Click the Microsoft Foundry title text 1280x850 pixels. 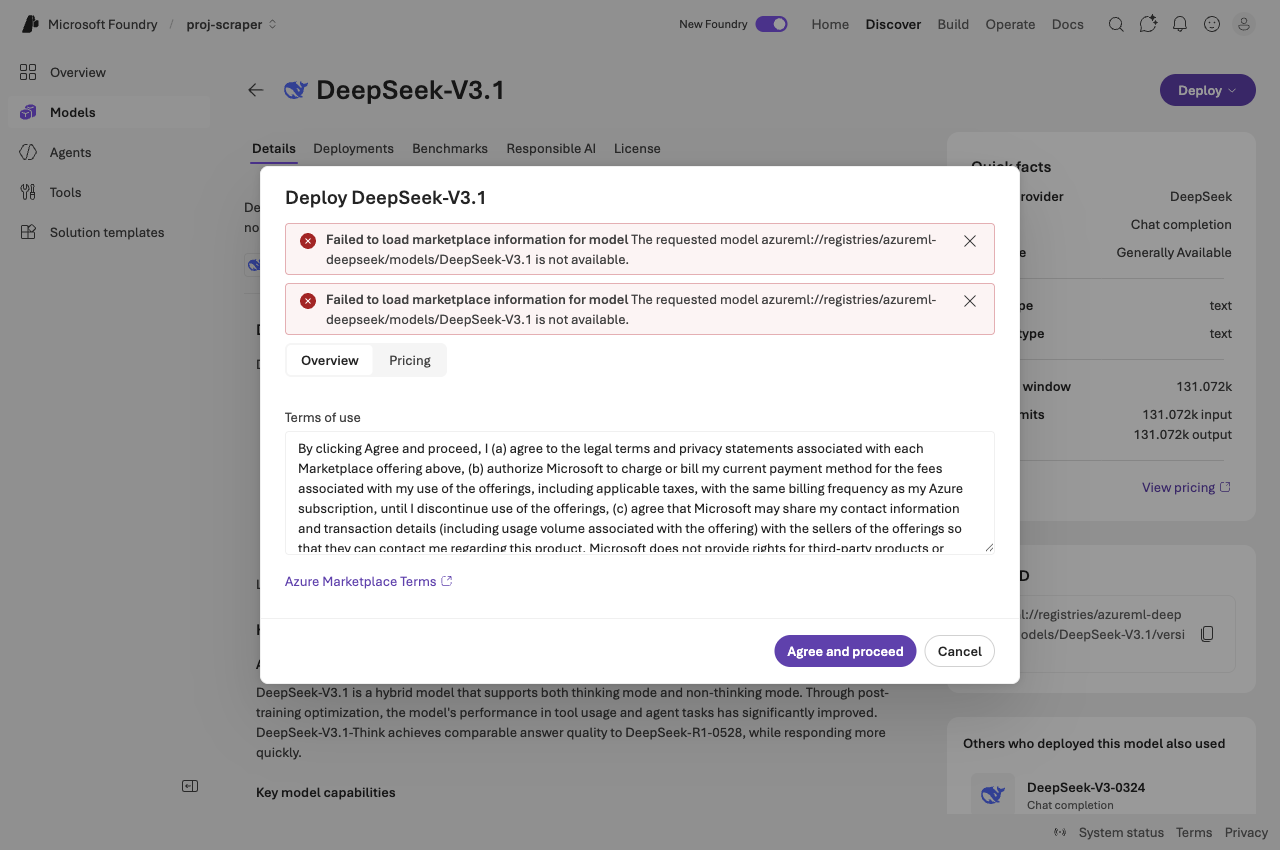[x=103, y=24]
